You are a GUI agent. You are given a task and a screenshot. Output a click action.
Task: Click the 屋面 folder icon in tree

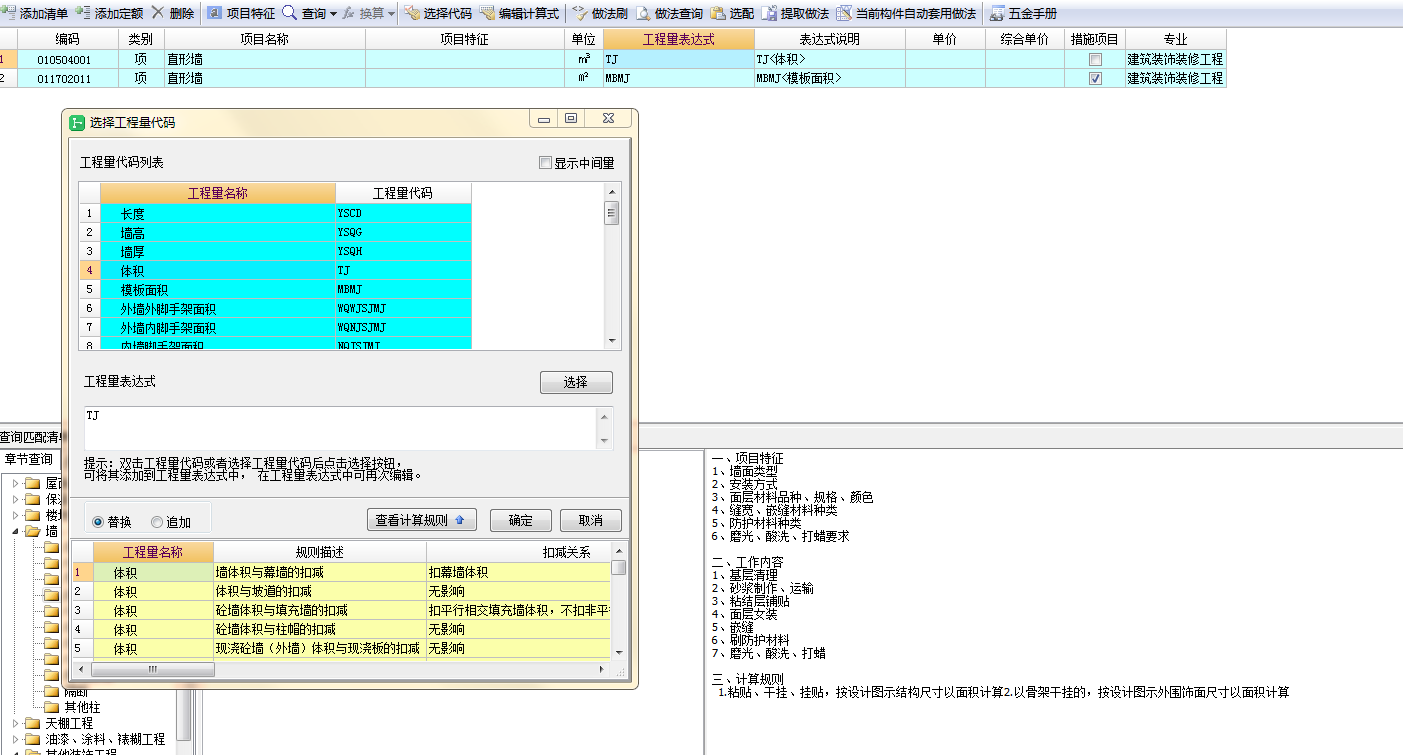(x=33, y=484)
